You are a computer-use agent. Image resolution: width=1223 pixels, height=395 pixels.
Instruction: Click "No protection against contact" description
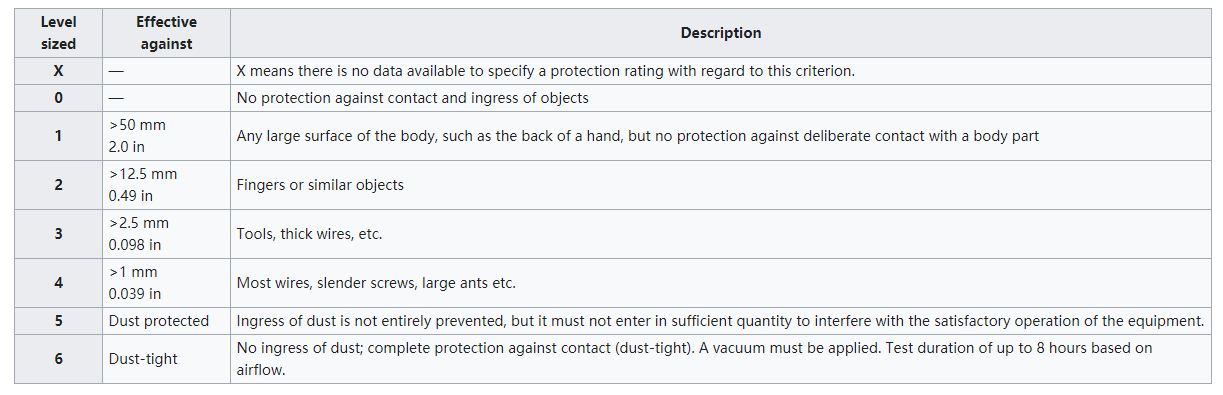click(x=413, y=98)
